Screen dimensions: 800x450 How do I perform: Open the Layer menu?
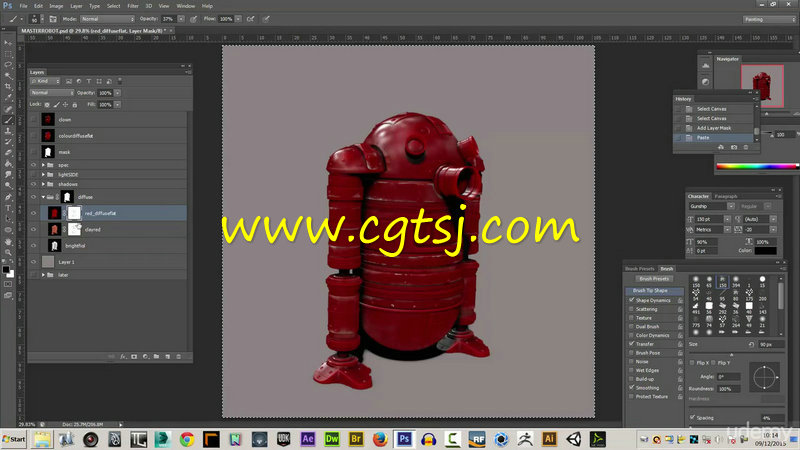(x=76, y=6)
